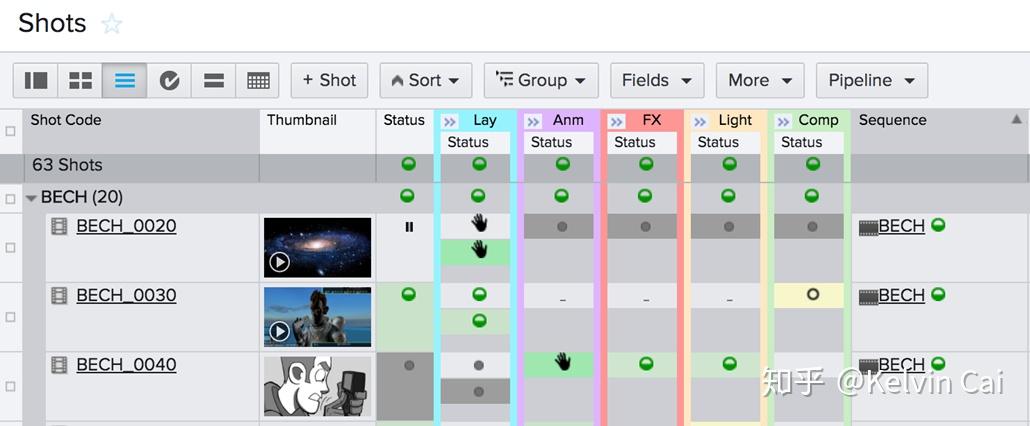This screenshot has height=426, width=1030.
Task: Open the Sort dropdown
Action: point(425,81)
